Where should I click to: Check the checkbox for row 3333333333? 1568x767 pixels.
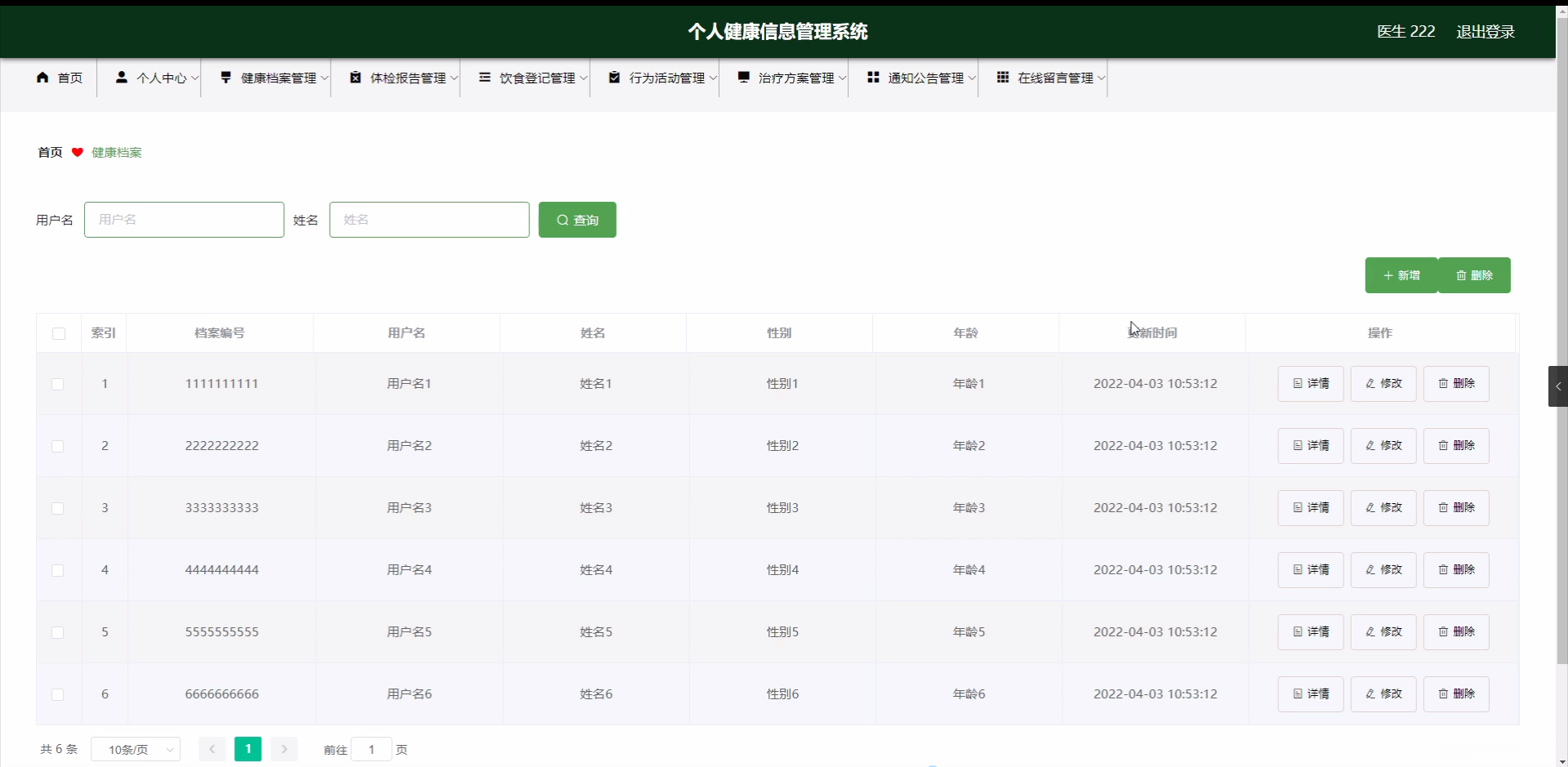(x=57, y=508)
